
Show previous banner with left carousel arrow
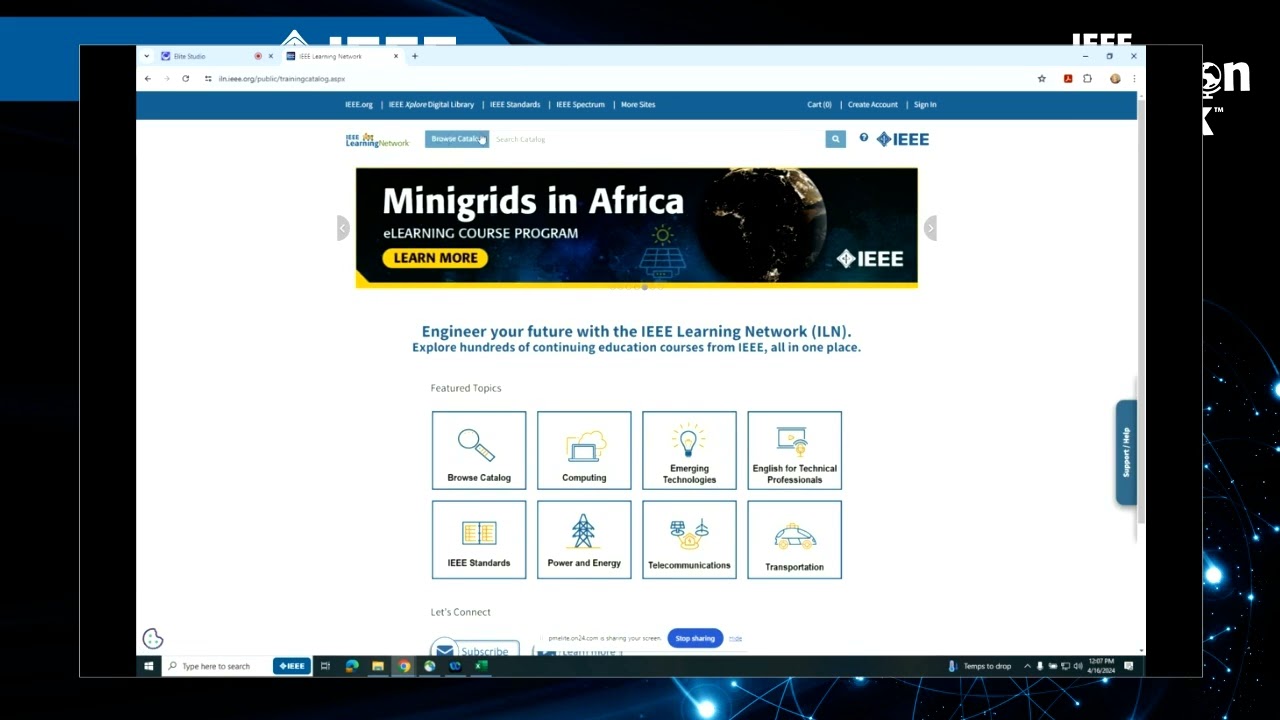(x=343, y=228)
